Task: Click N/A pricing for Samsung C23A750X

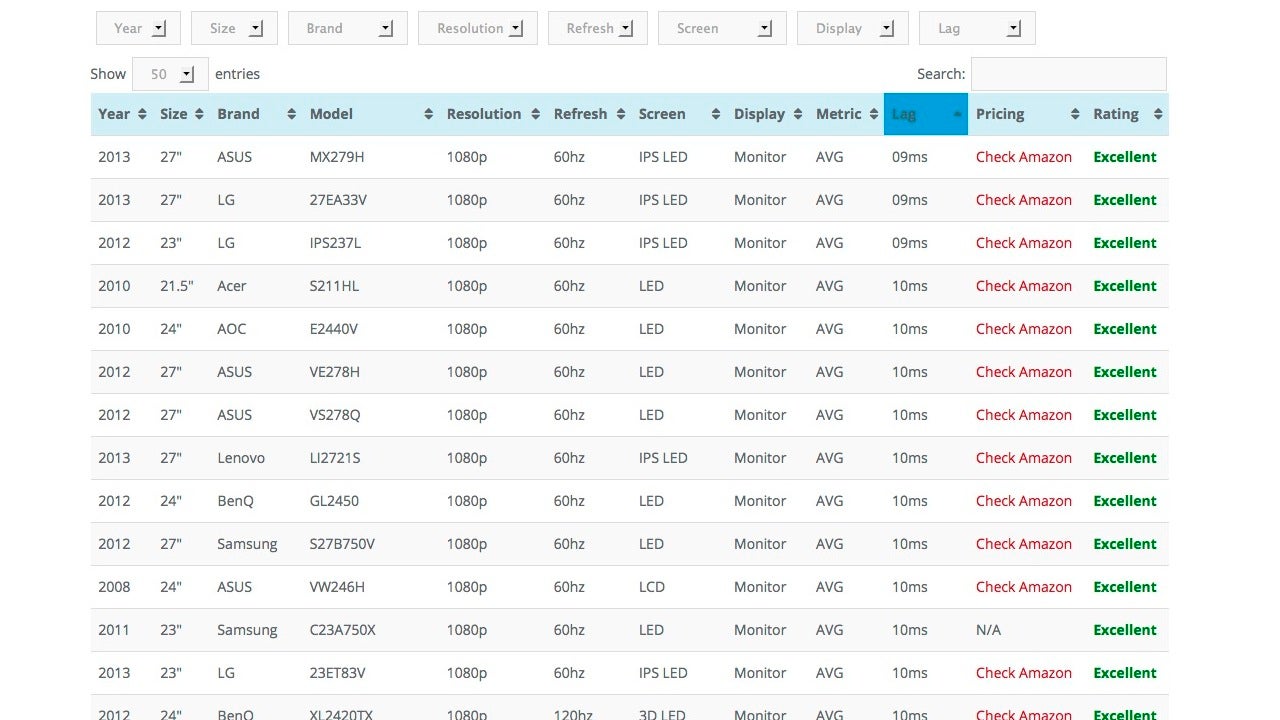Action: (x=988, y=630)
